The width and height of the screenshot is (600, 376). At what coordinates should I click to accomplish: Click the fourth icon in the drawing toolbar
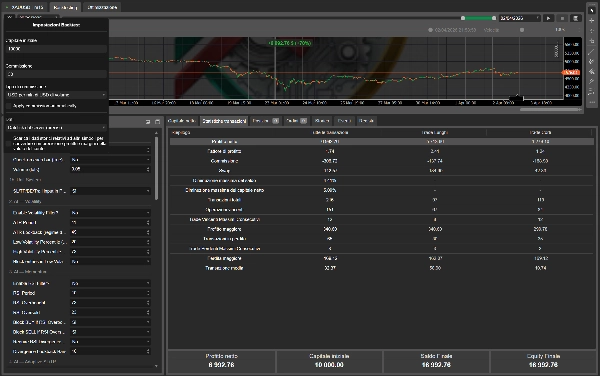point(592,41)
